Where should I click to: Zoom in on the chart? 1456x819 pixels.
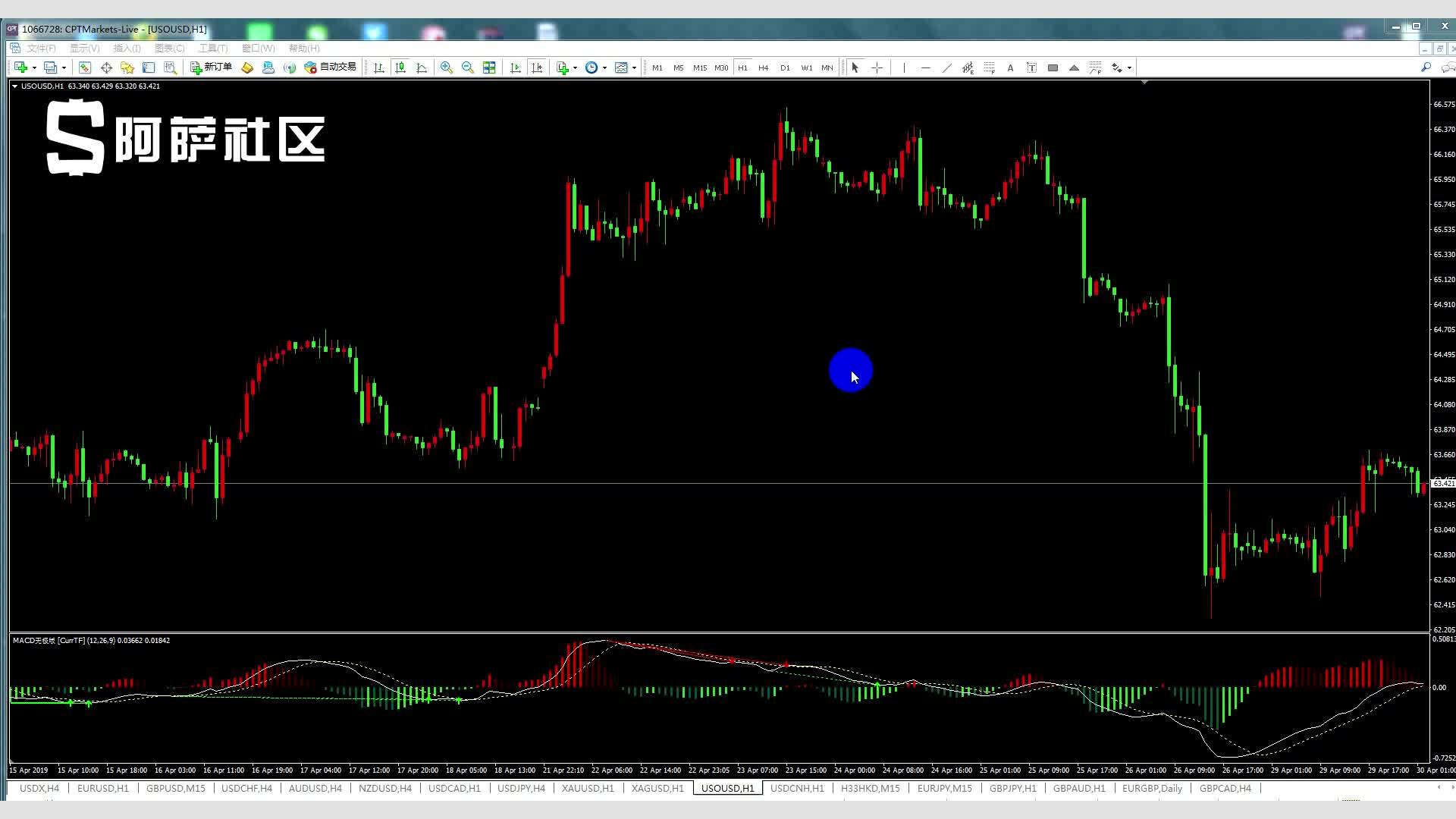pos(447,67)
